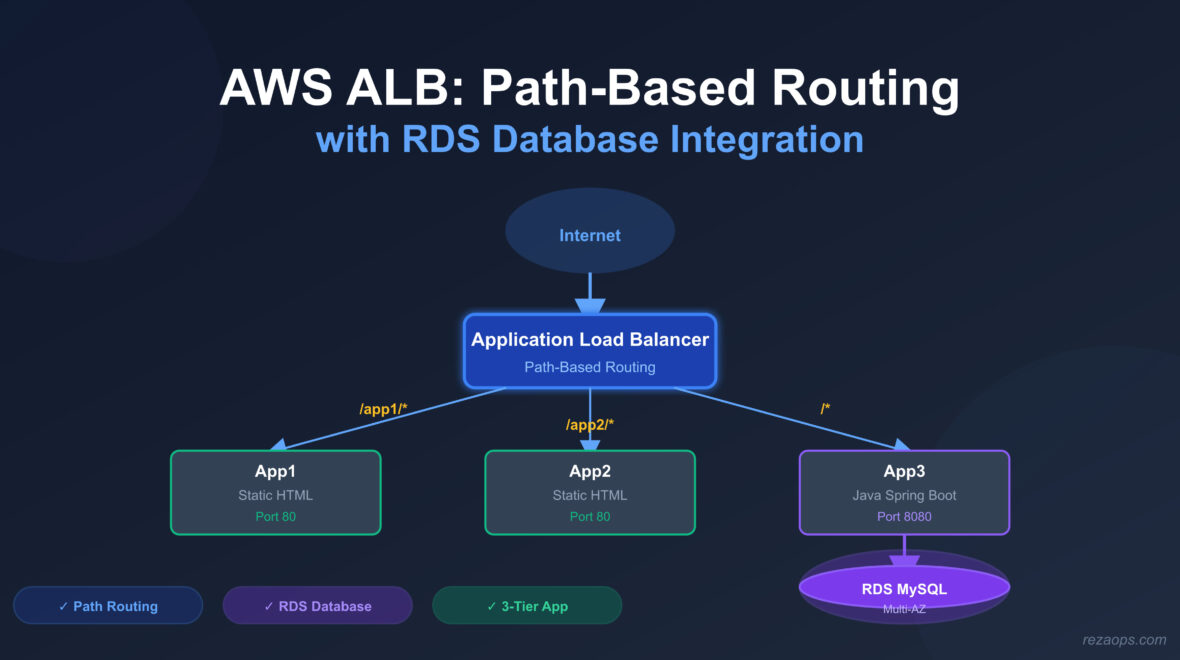Expand the /app2/* routing path label
Screen dimensions: 1180x660
click(589, 424)
